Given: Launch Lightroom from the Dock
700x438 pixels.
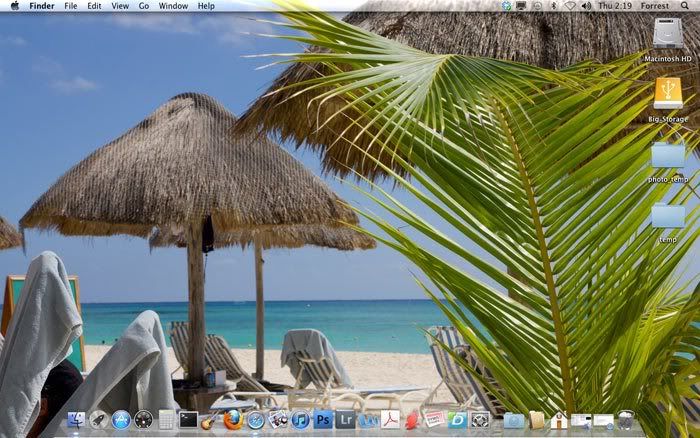Looking at the screenshot, I should click(345, 420).
